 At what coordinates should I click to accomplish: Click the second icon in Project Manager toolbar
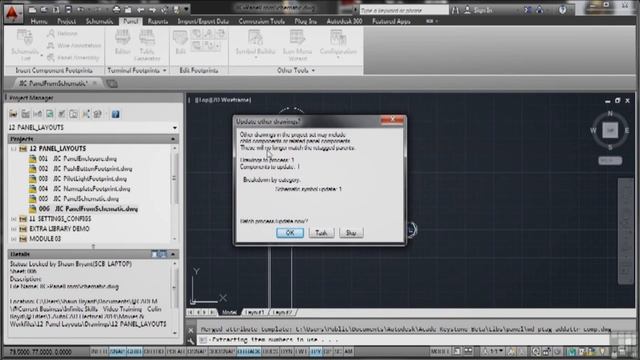click(25, 114)
